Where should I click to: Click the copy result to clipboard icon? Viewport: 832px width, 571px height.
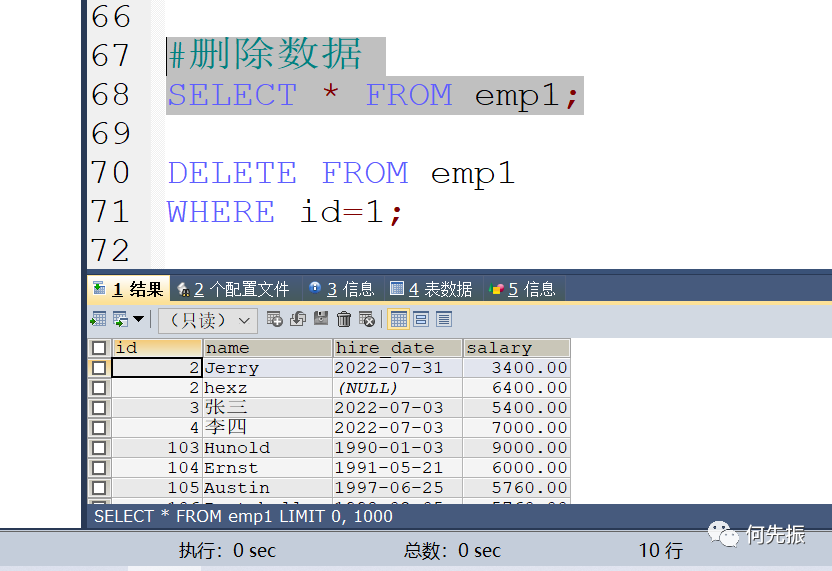[120, 319]
